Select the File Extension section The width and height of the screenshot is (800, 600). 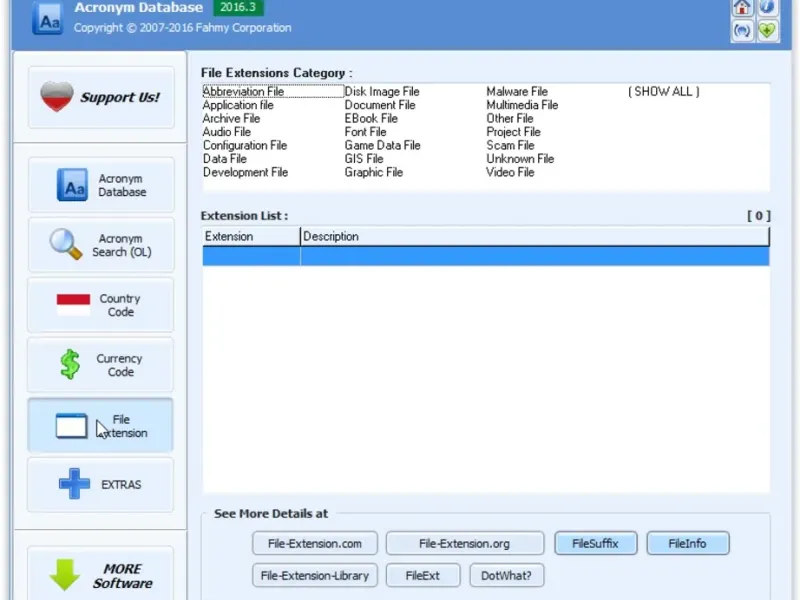tap(101, 426)
